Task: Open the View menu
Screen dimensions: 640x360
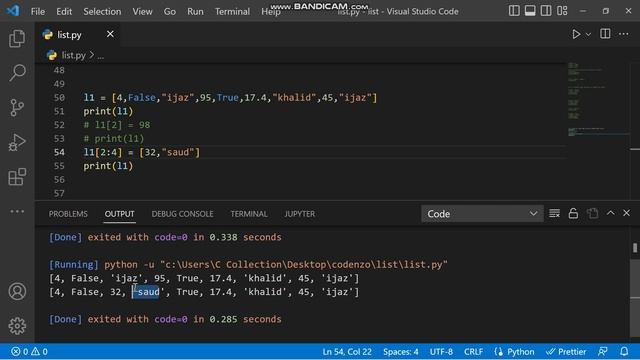Action: 142,11
